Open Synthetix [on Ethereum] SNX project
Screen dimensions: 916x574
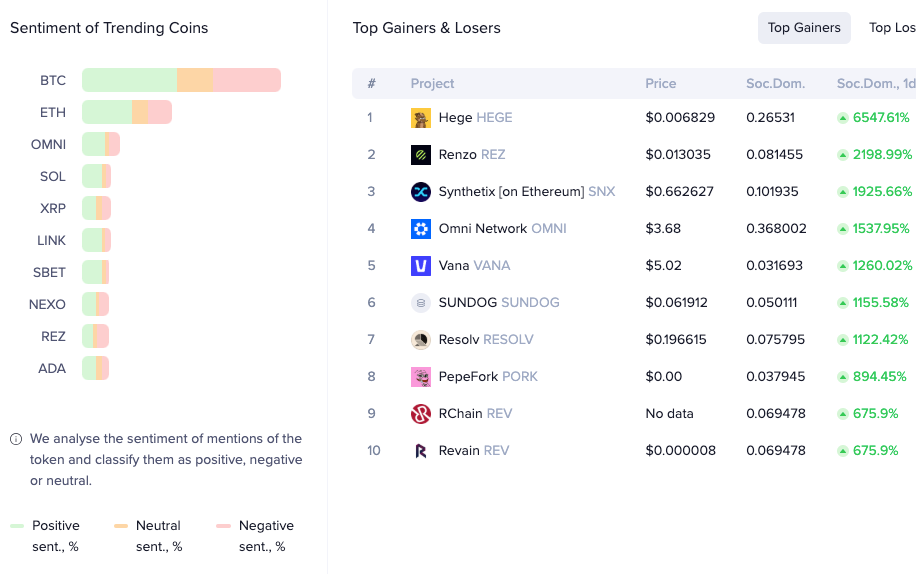point(527,192)
